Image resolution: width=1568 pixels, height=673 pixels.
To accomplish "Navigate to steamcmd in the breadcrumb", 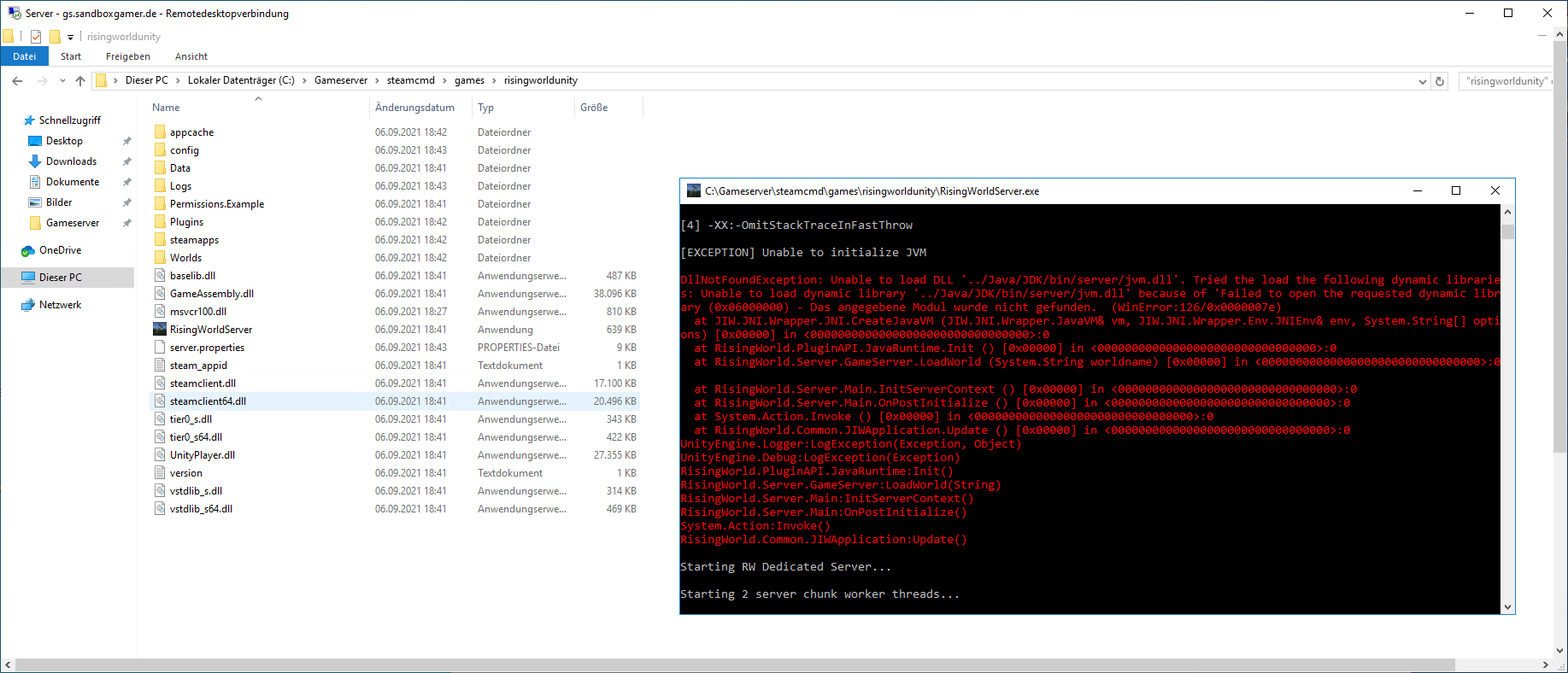I will (411, 80).
